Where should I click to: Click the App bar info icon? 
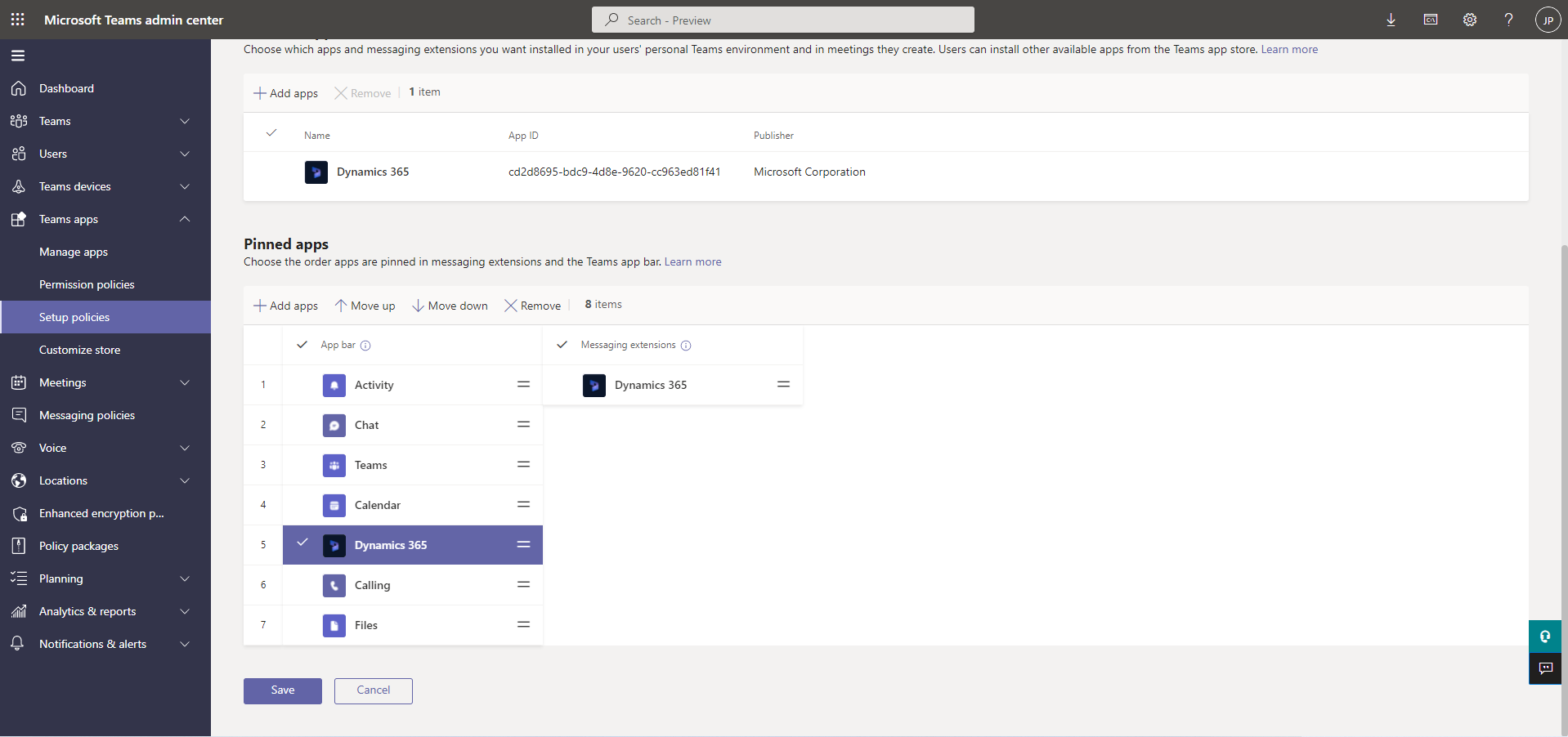365,346
